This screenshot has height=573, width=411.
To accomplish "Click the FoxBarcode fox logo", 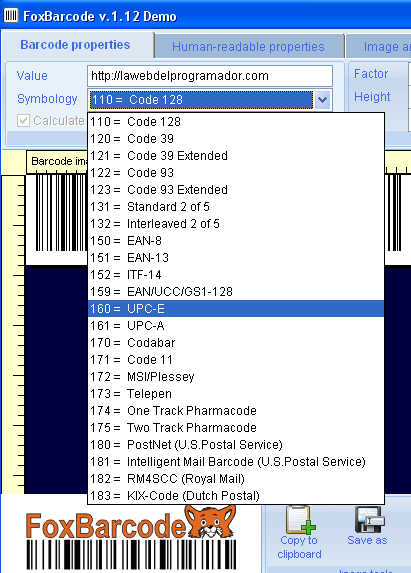I will 211,521.
